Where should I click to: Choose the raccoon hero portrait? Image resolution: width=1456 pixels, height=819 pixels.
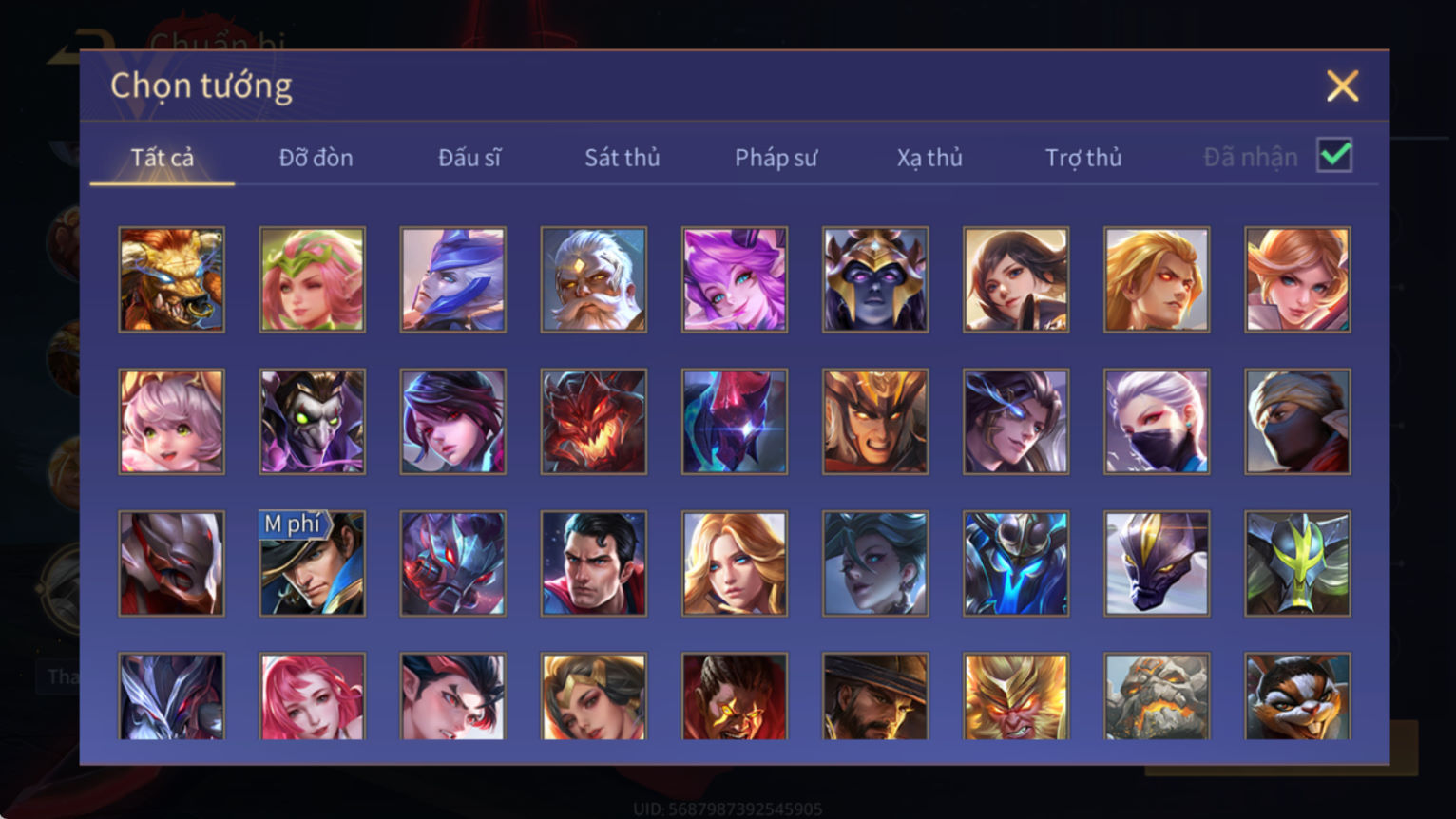point(1297,696)
